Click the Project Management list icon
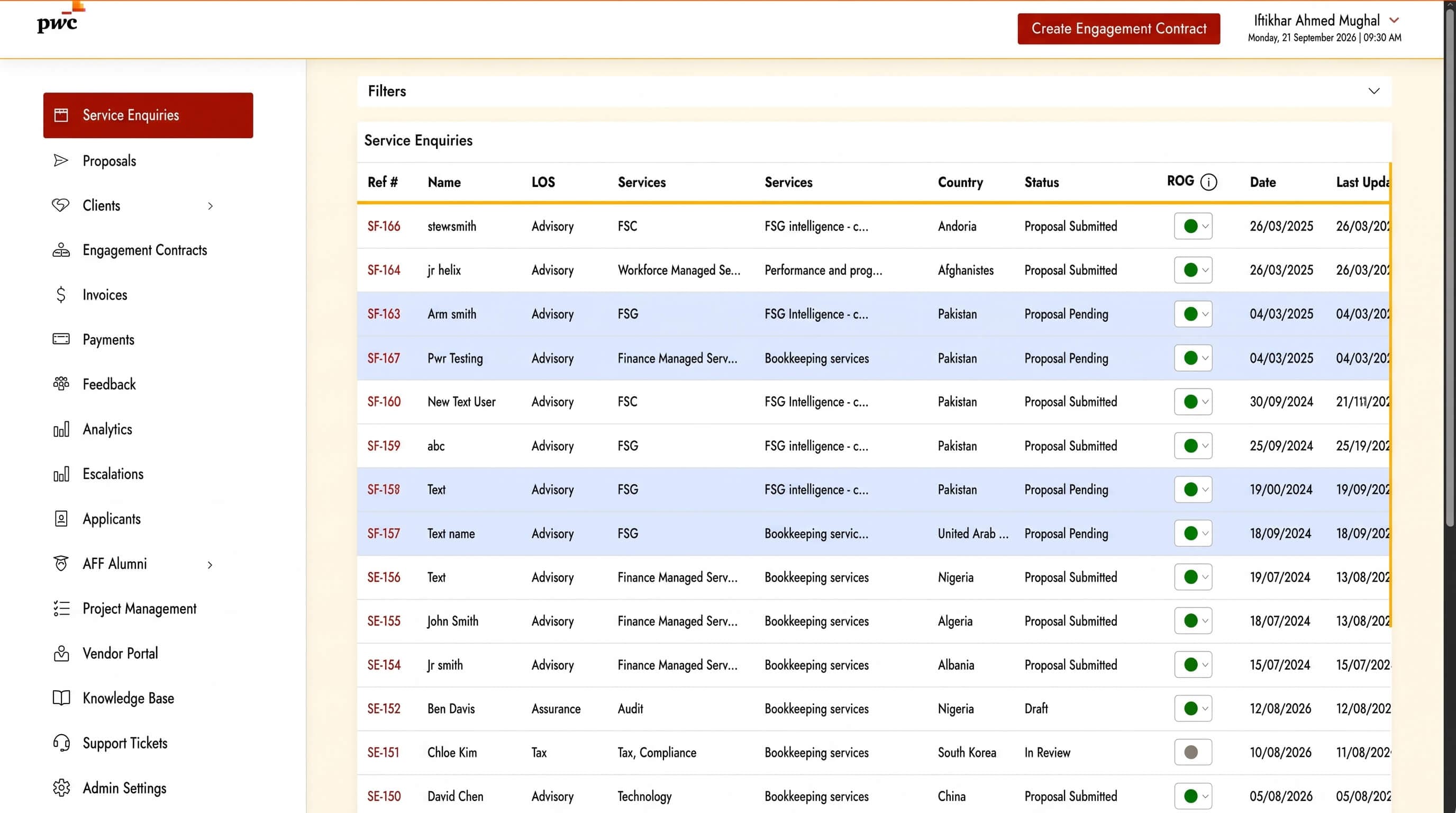 click(x=61, y=608)
